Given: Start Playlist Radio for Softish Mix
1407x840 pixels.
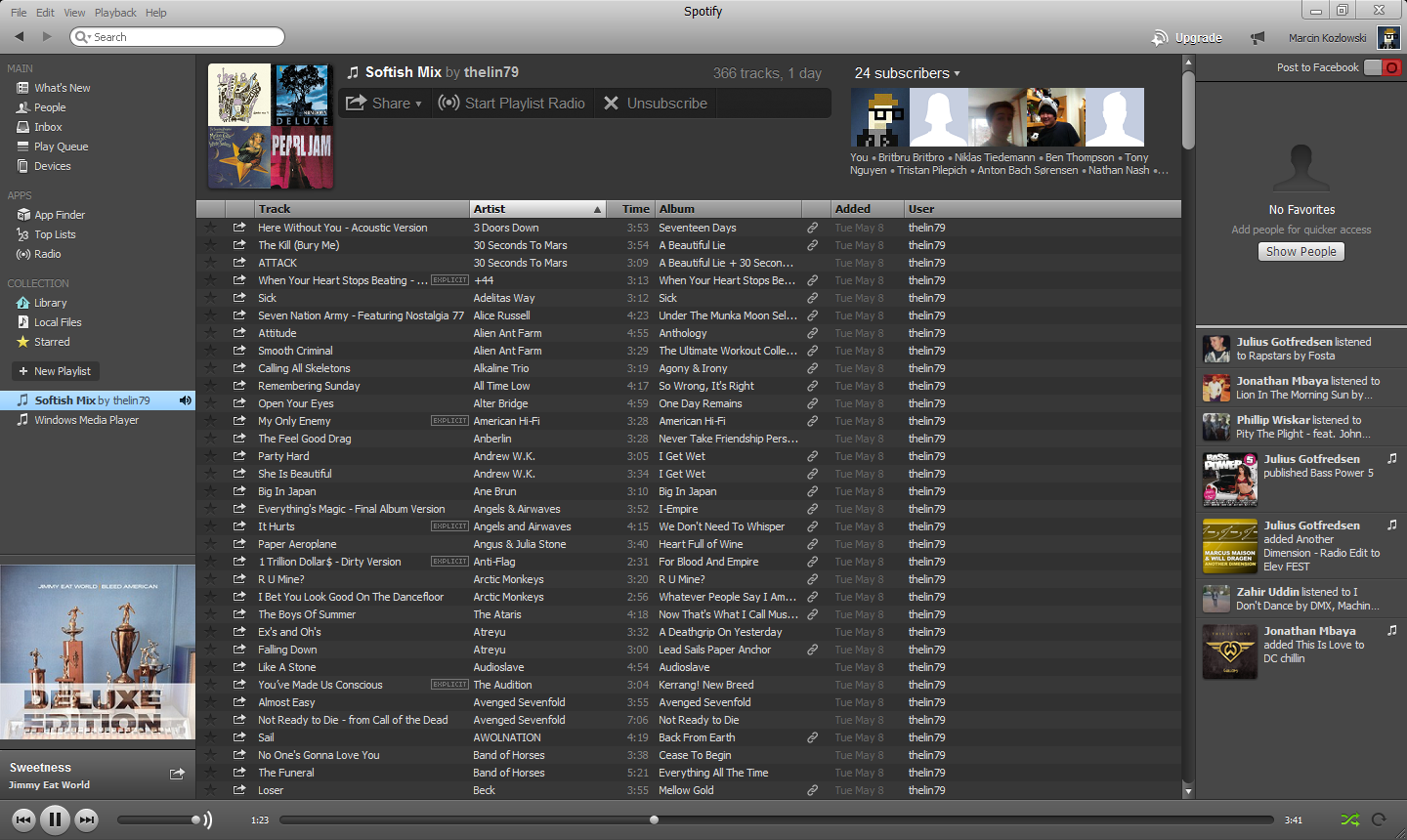Looking at the screenshot, I should pos(512,103).
